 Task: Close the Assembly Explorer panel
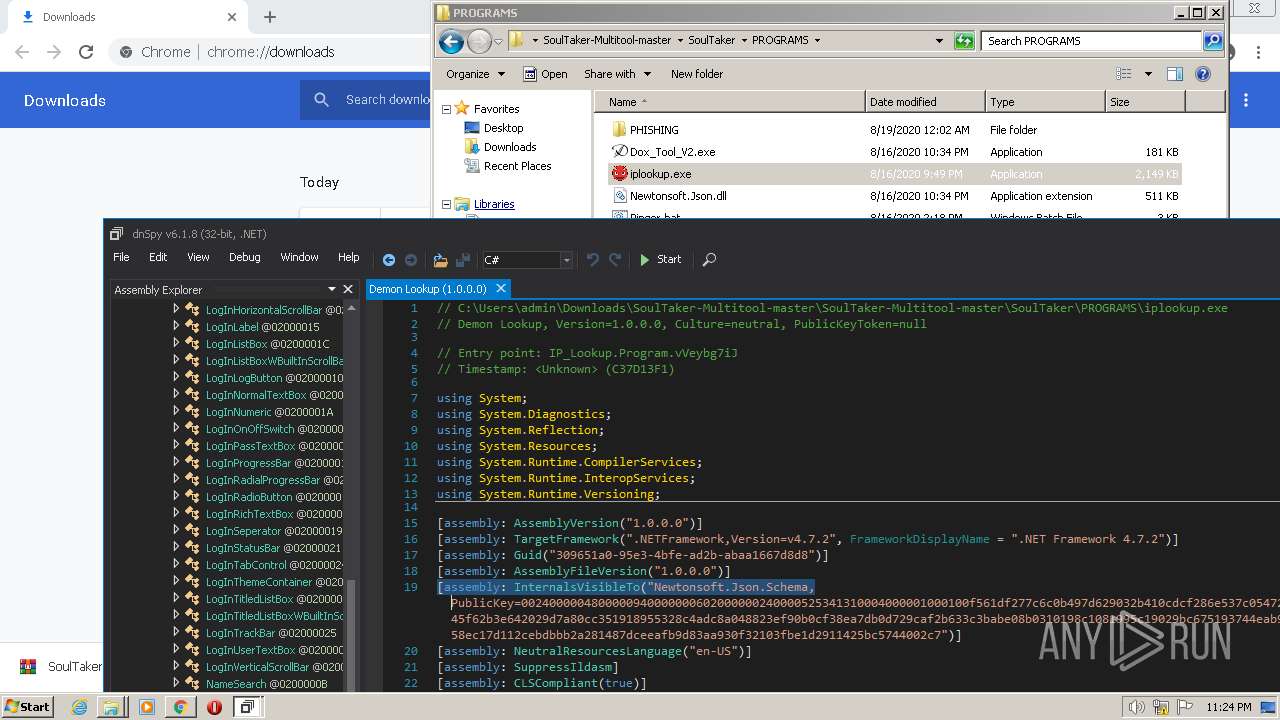point(348,290)
